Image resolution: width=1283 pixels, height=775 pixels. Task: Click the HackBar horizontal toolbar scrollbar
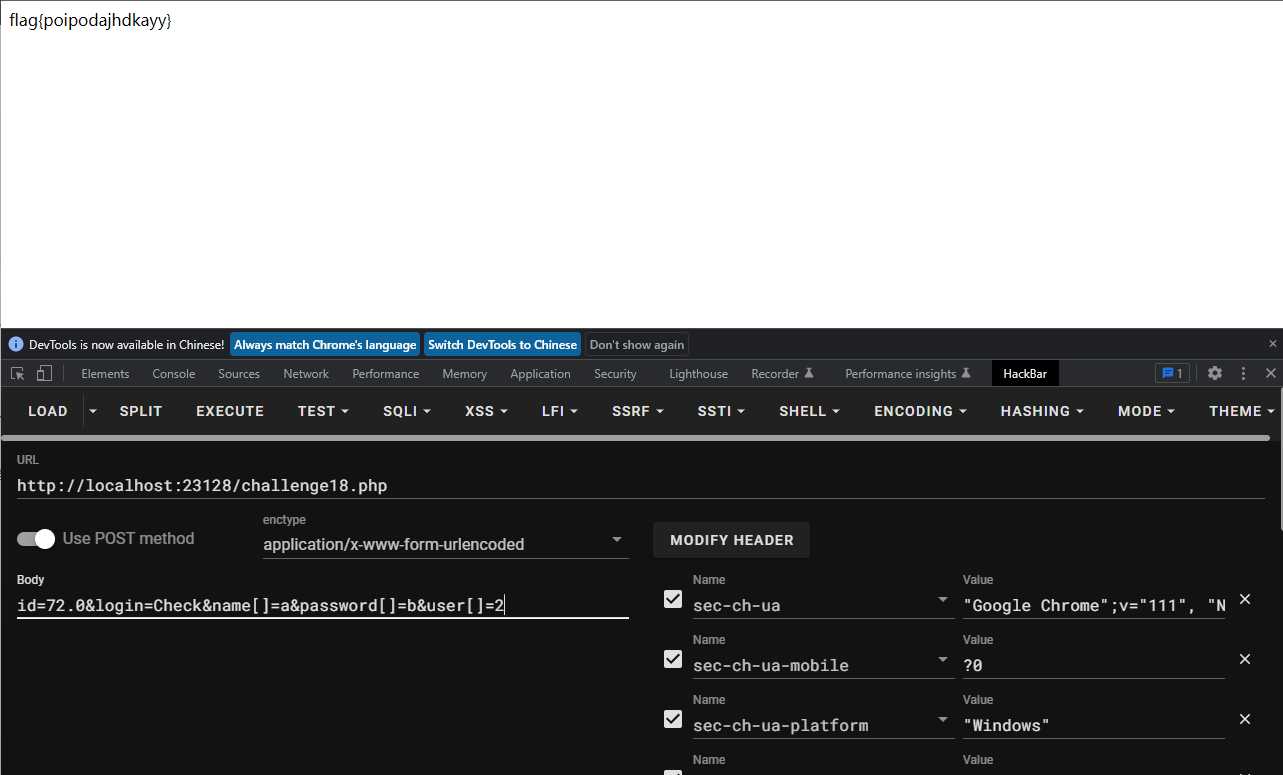coord(636,438)
